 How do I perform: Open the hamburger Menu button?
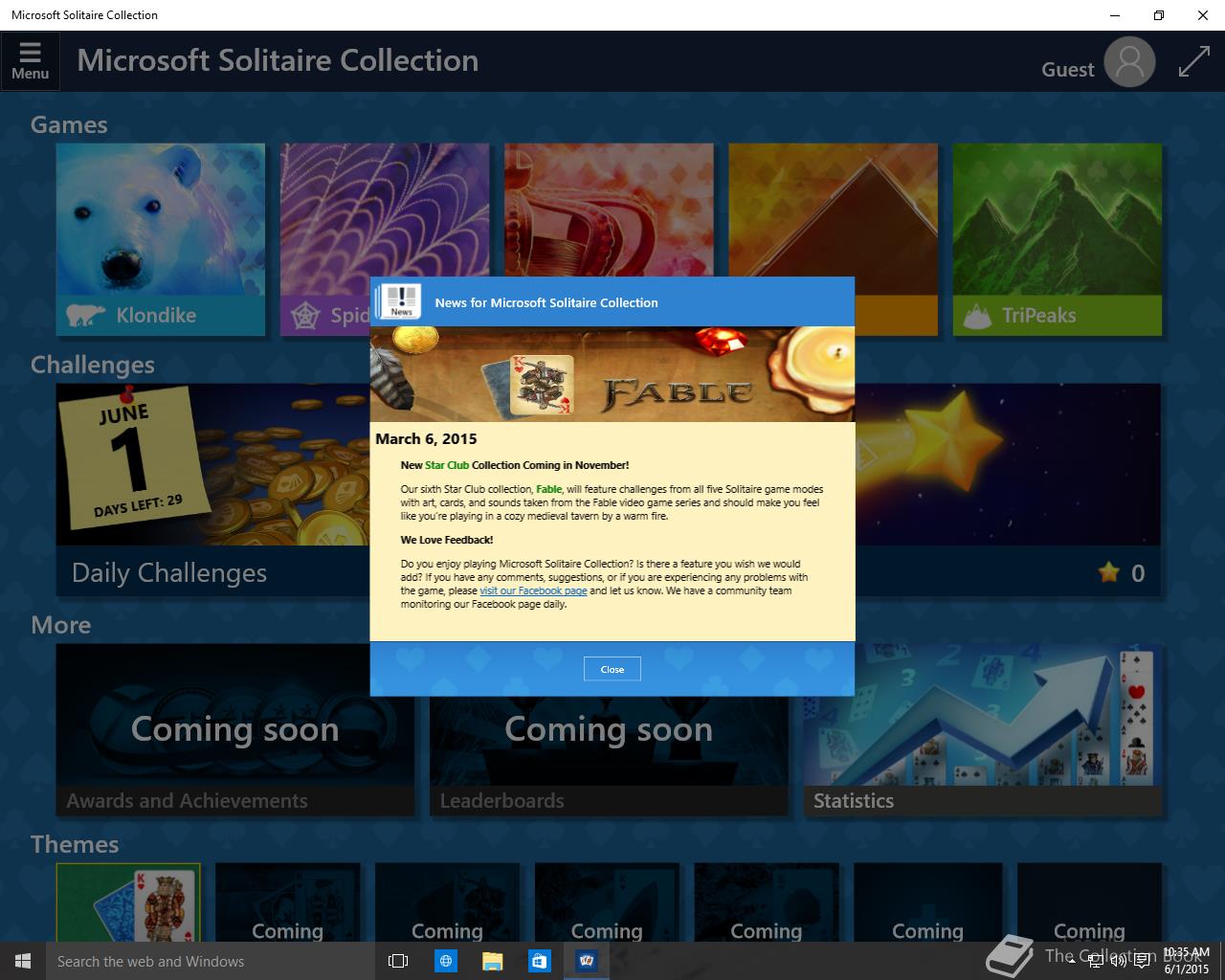click(x=30, y=61)
